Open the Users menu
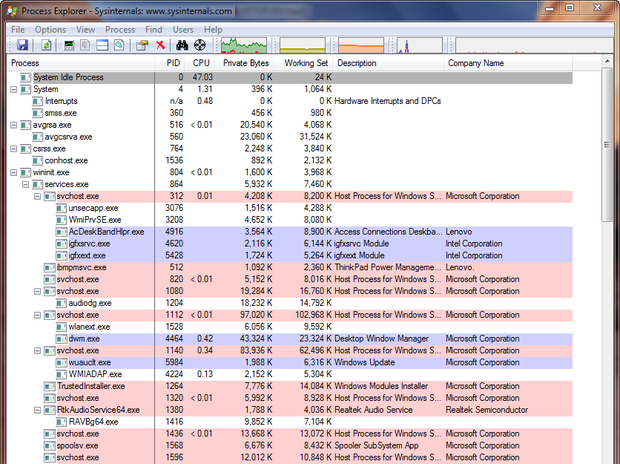The width and height of the screenshot is (620, 464). (x=183, y=30)
